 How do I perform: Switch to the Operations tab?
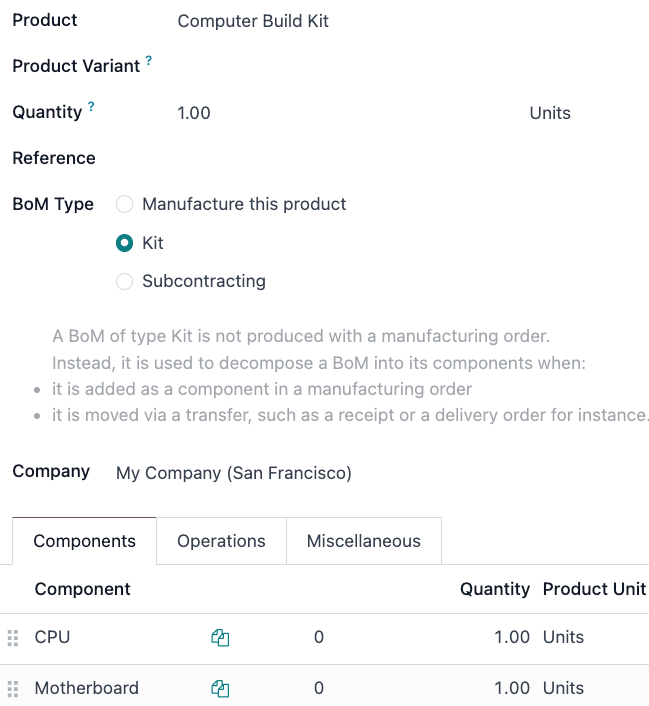pyautogui.click(x=221, y=542)
